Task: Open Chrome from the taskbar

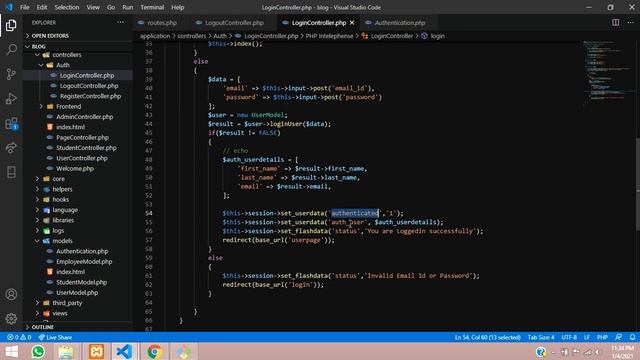Action: point(154,351)
